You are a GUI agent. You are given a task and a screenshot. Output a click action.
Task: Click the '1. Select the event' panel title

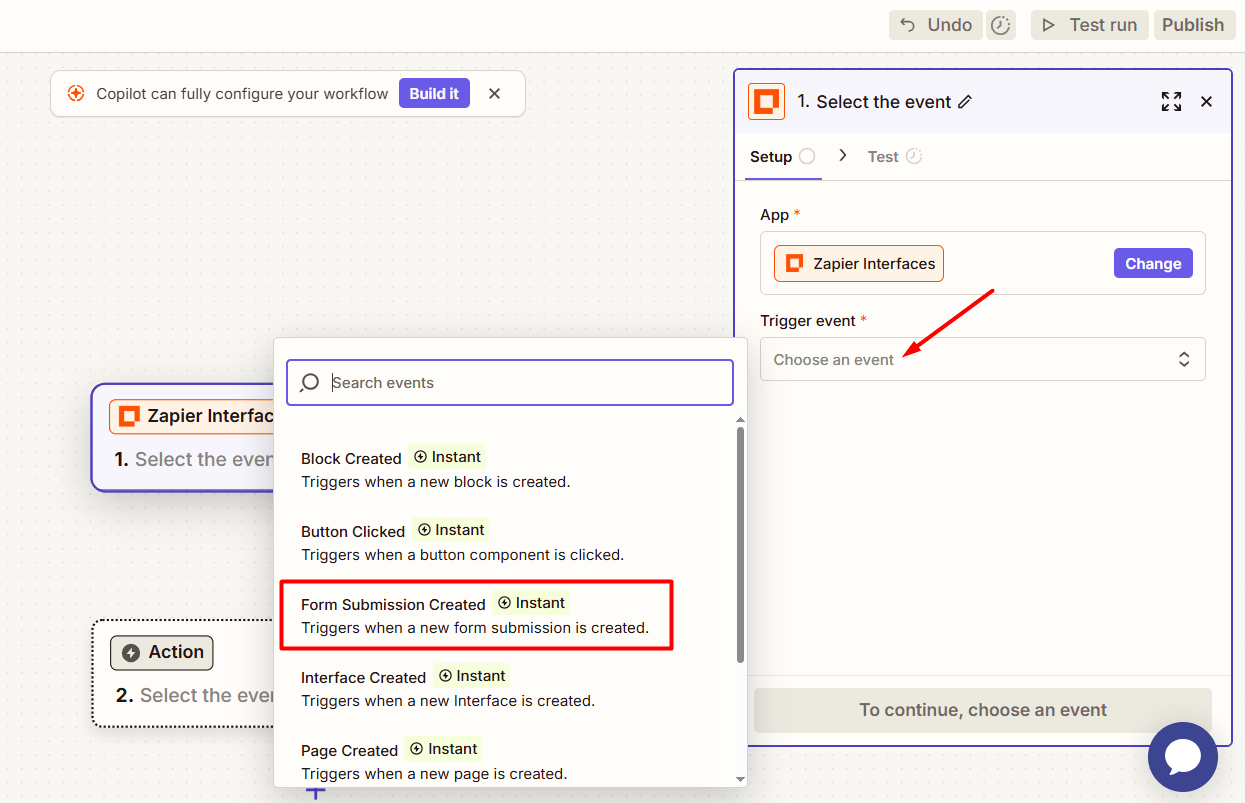click(874, 102)
